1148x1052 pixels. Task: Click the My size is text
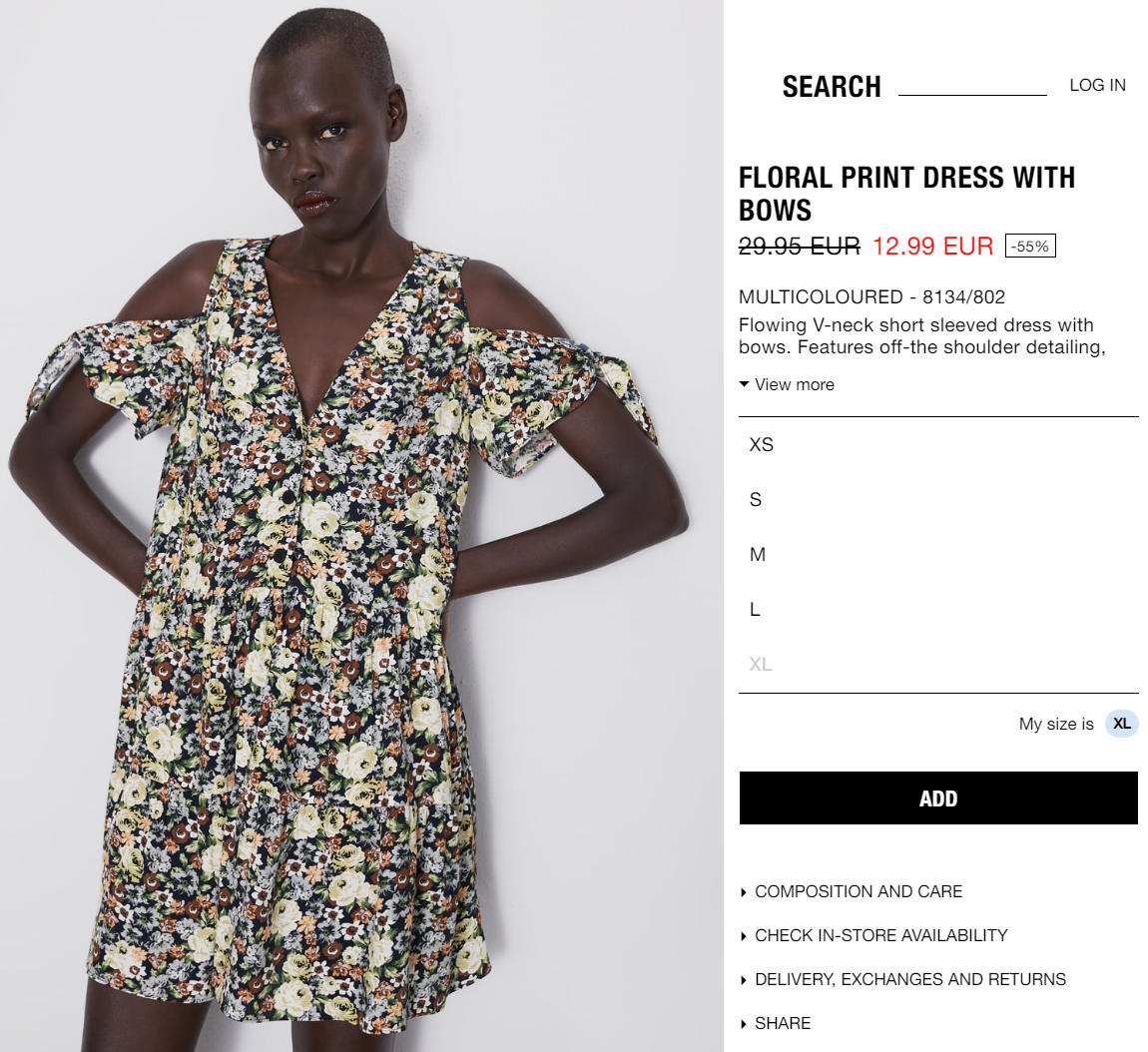(x=1056, y=724)
